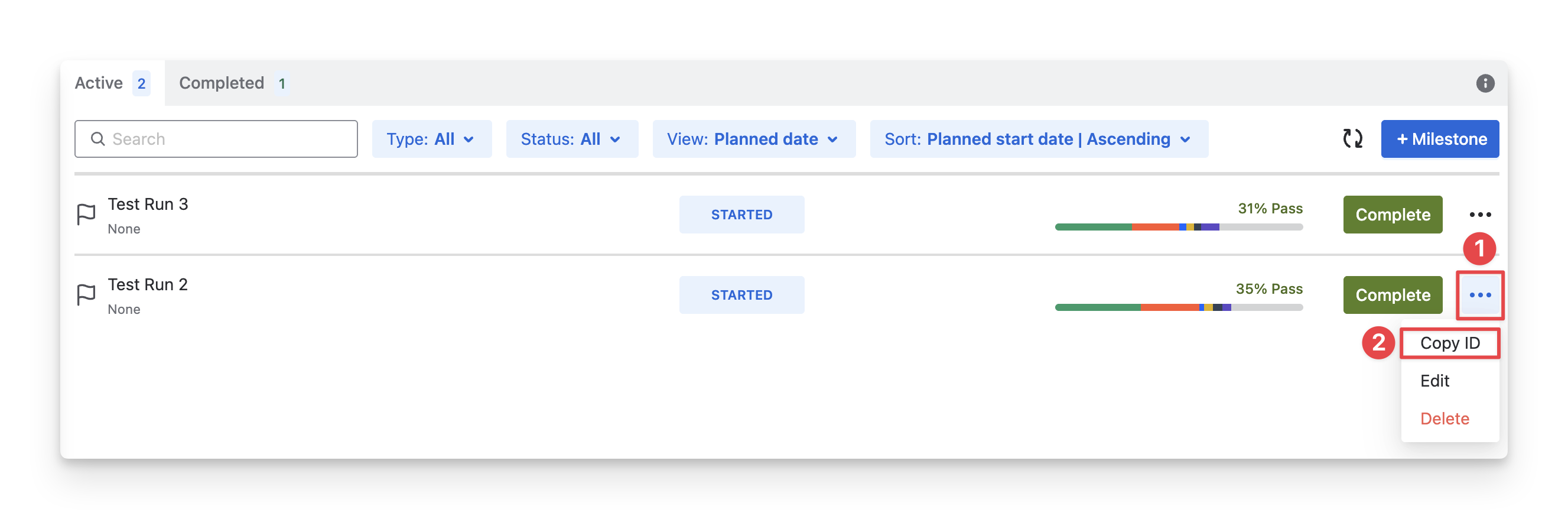Click the three-dot menu for Test Run 2
This screenshot has width=1568, height=519.
(x=1480, y=295)
